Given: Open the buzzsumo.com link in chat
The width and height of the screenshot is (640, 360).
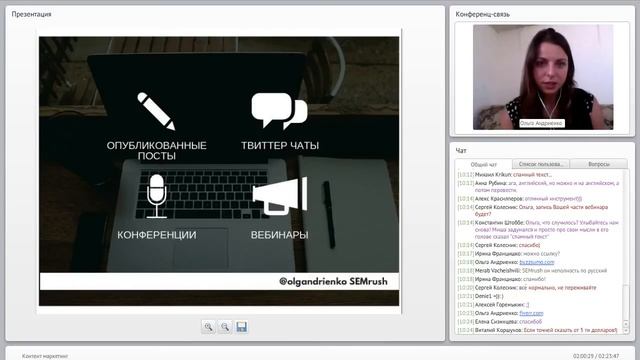Looking at the screenshot, I should point(537,262).
